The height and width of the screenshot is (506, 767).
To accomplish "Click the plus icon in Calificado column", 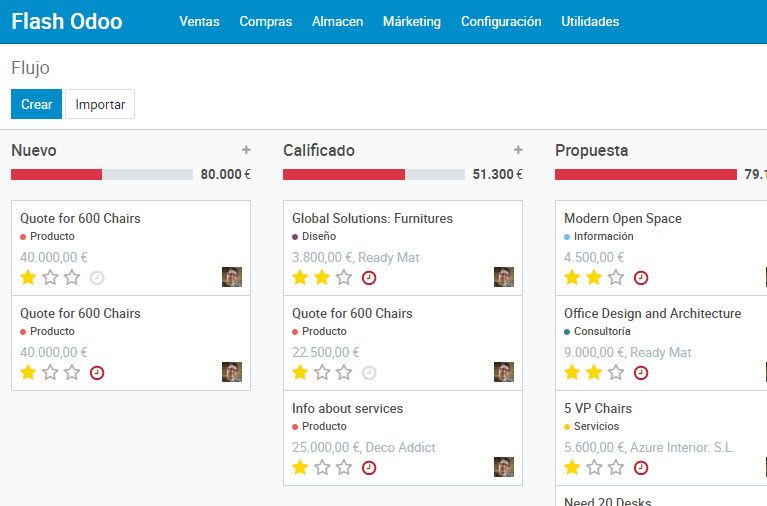I will (x=518, y=150).
